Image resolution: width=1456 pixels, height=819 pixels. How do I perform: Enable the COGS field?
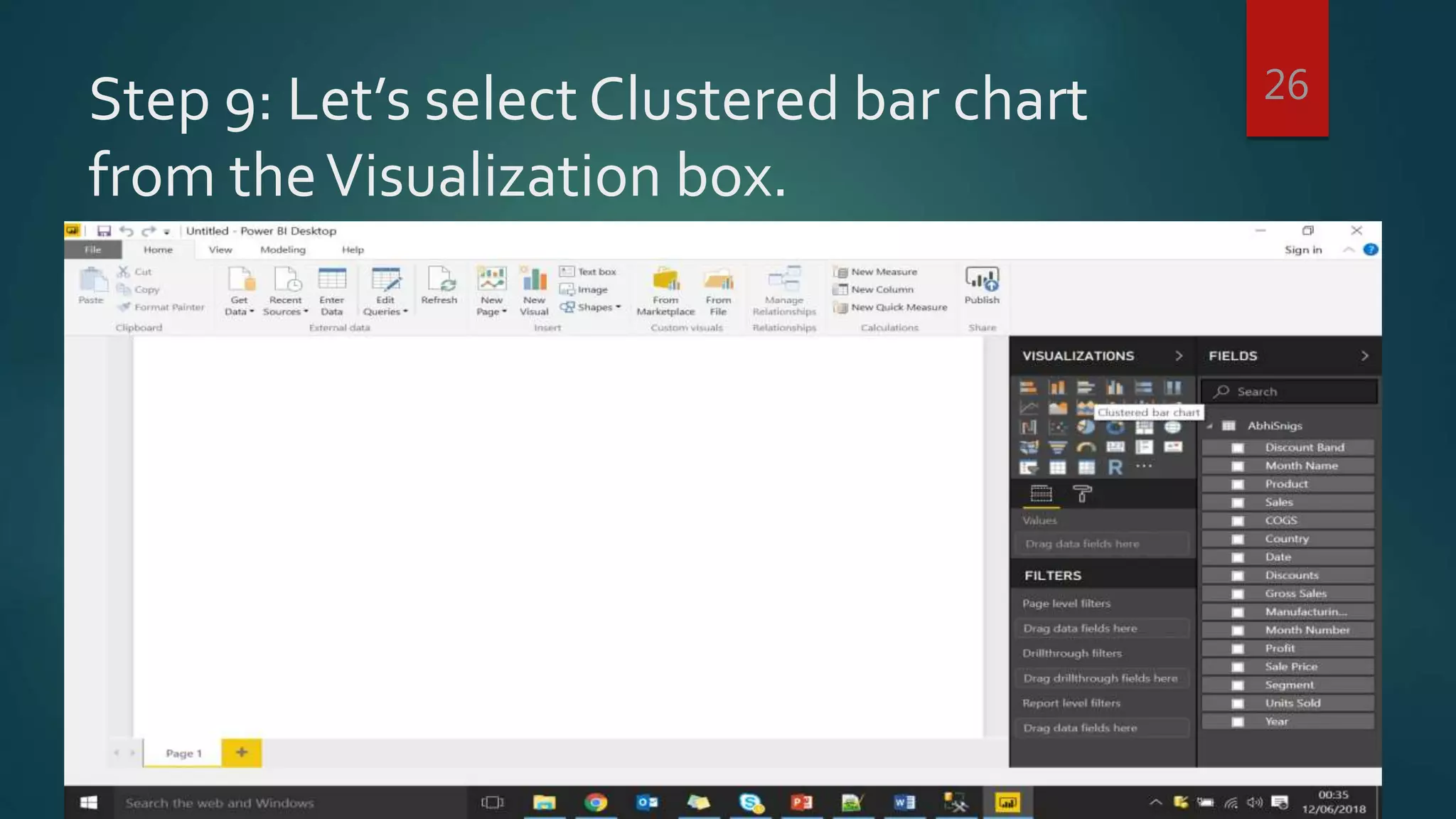[x=1238, y=521]
